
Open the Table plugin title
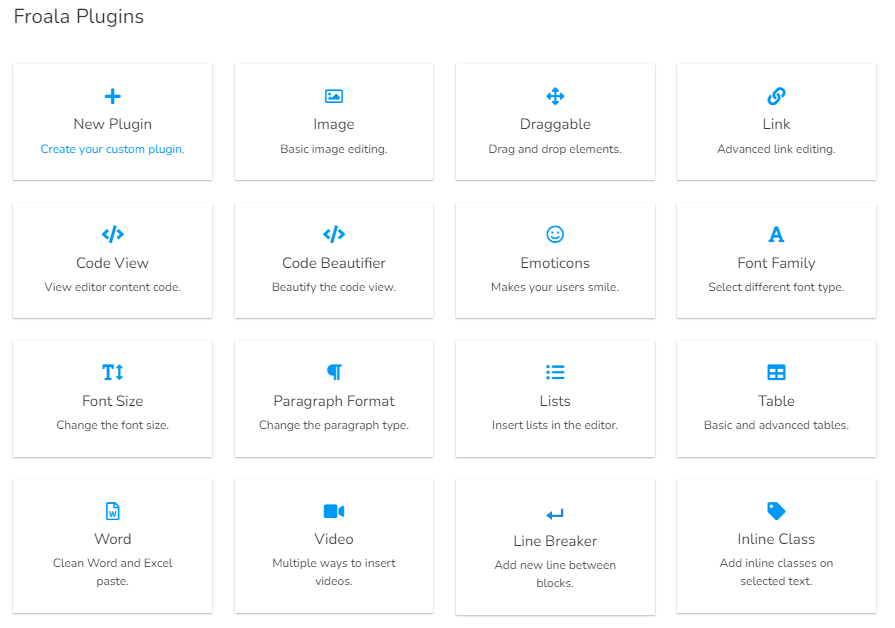tap(776, 401)
